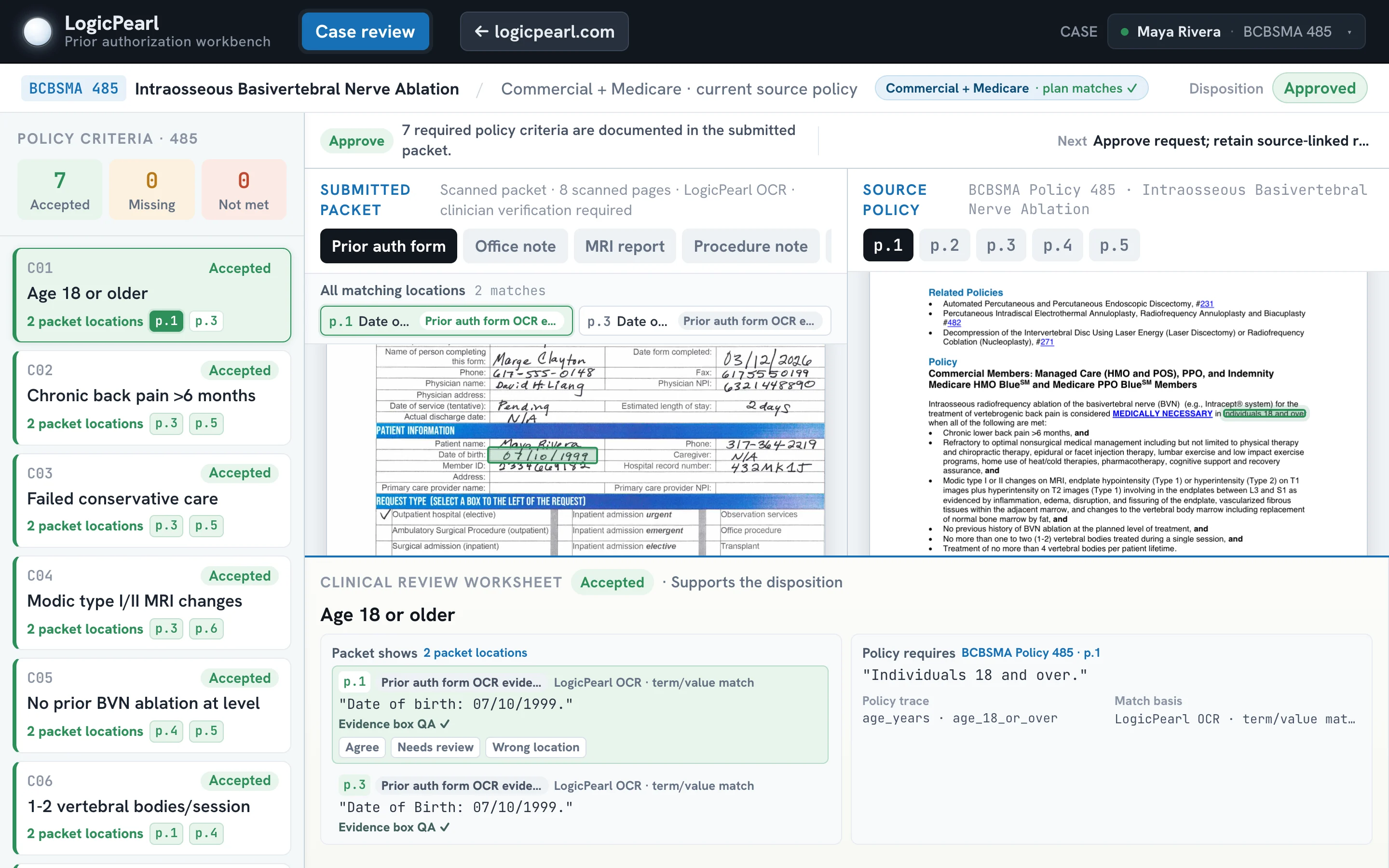Select the MRI report tab
Viewport: 1389px width, 868px height.
625,246
